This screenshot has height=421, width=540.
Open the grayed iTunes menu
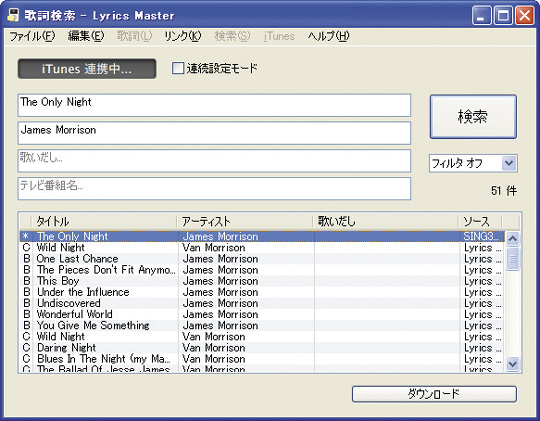coord(279,36)
